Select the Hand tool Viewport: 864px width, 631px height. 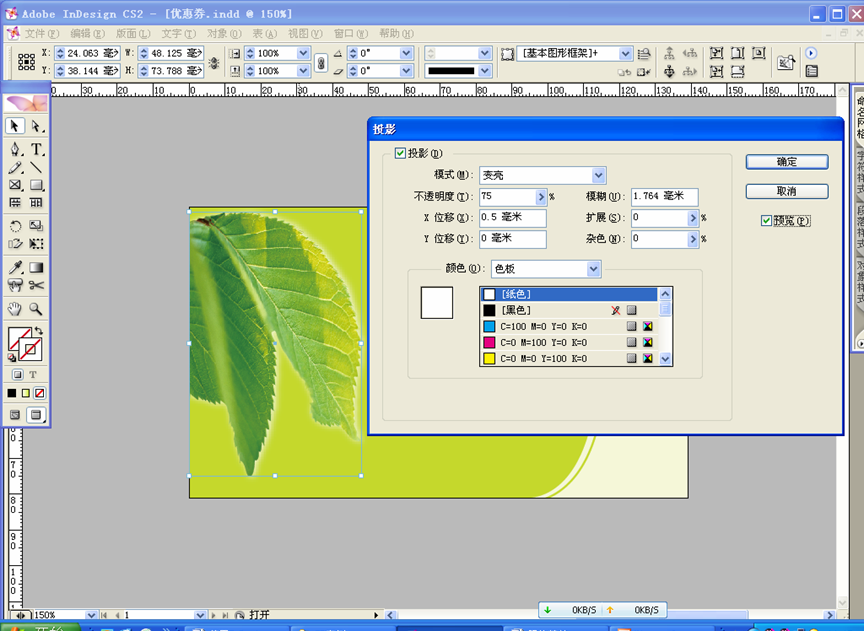point(15,309)
